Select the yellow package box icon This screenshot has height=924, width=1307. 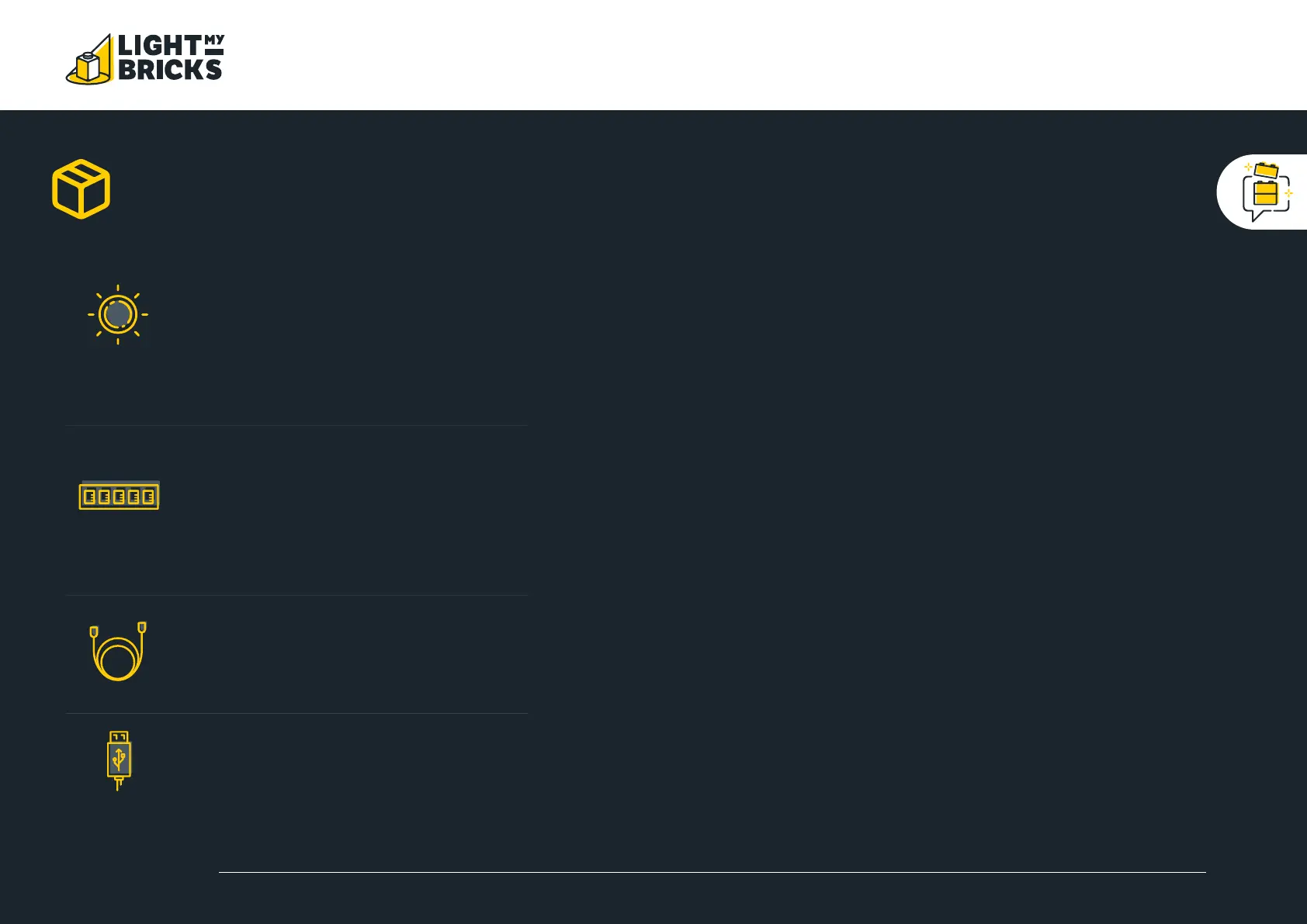[x=81, y=189]
